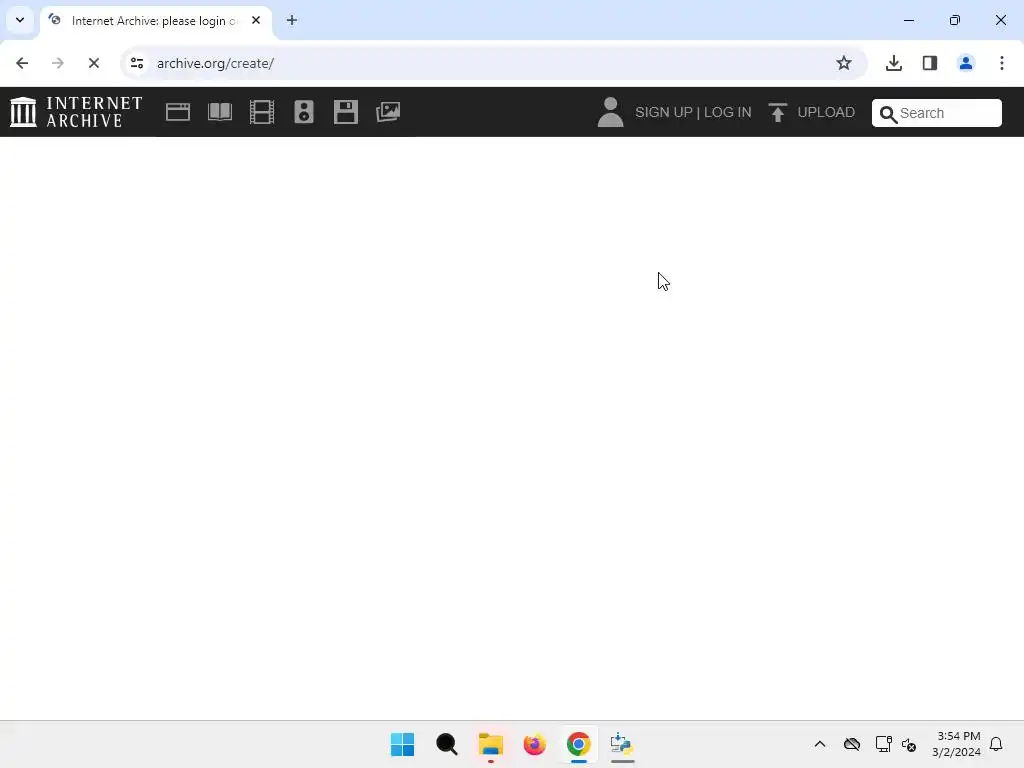The image size is (1024, 768).
Task: Click the OneDrive cloud tray icon
Action: coord(852,744)
